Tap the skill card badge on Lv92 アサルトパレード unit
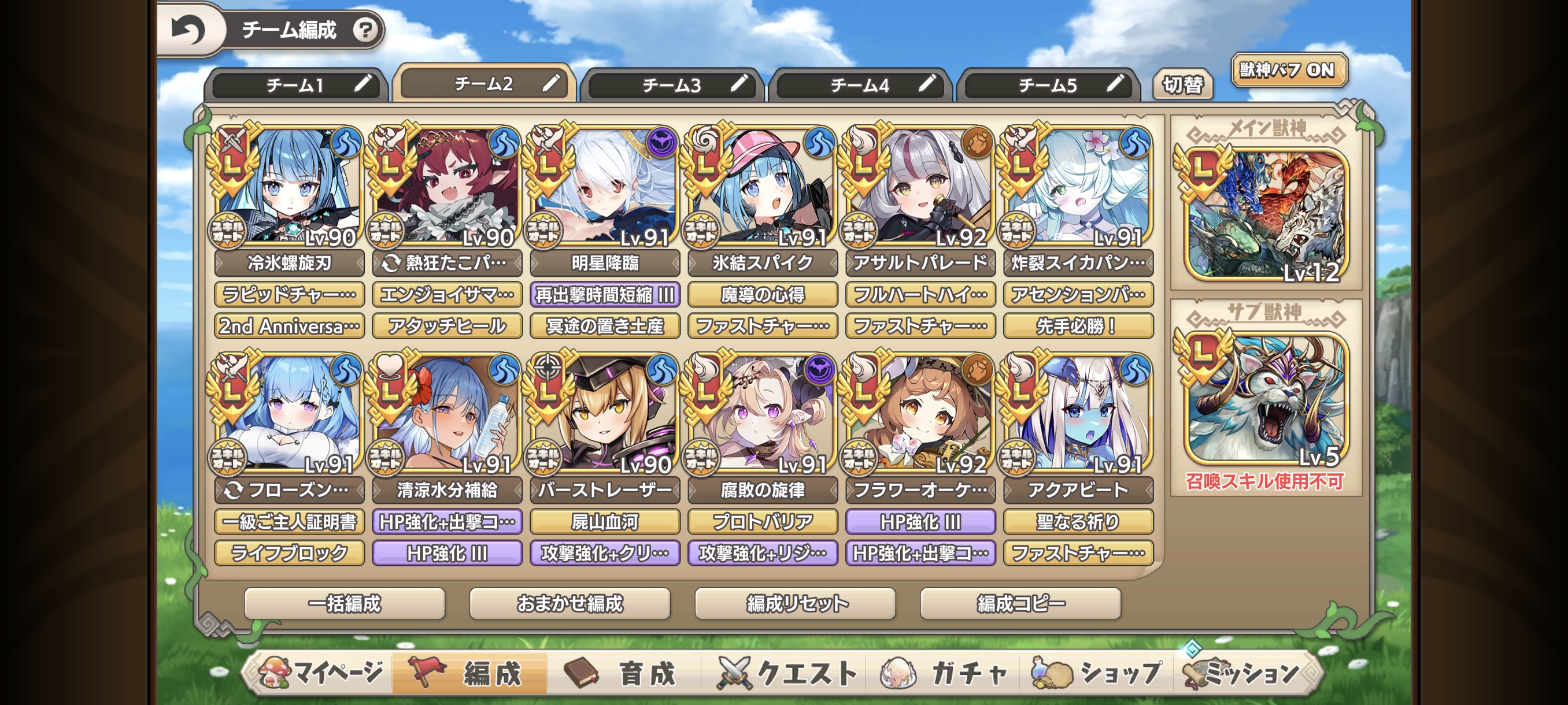Image resolution: width=1568 pixels, height=705 pixels. (859, 231)
